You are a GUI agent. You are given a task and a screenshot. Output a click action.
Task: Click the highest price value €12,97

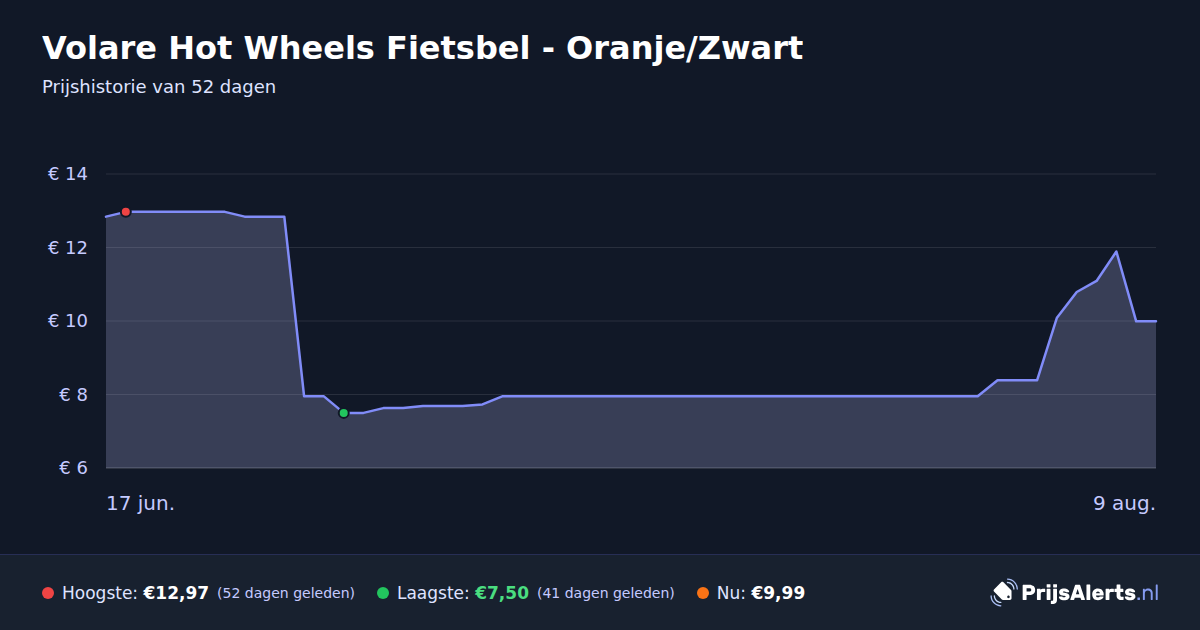(176, 593)
